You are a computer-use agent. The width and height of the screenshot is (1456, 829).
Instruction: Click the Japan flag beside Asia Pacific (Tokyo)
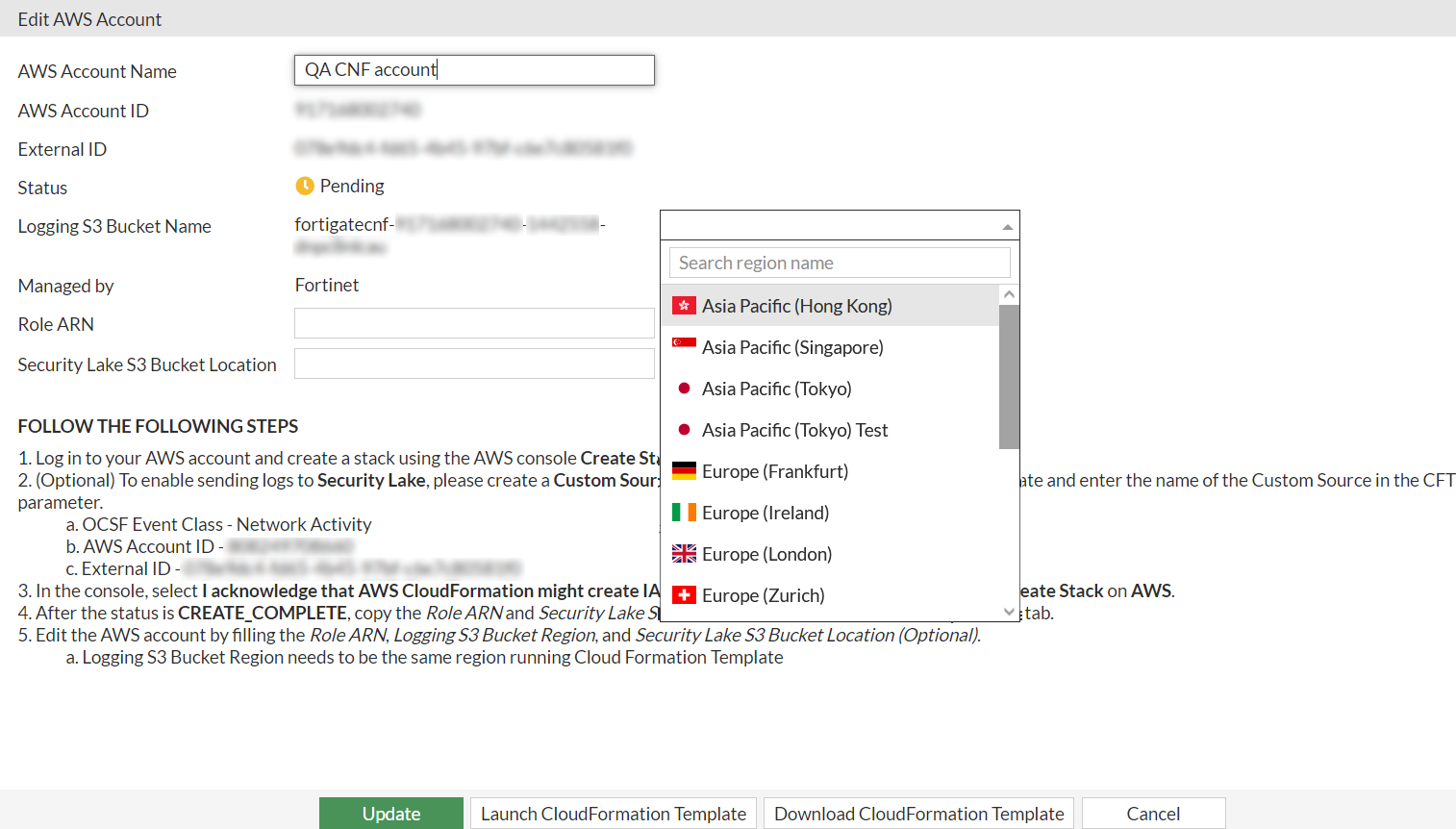click(684, 388)
